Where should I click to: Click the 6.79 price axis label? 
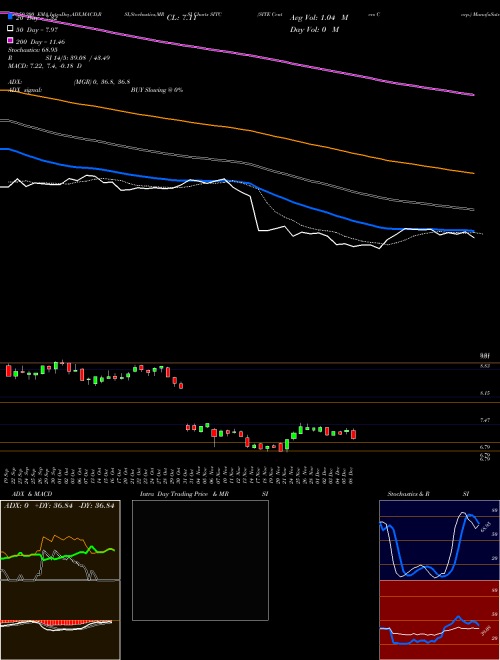click(x=485, y=447)
